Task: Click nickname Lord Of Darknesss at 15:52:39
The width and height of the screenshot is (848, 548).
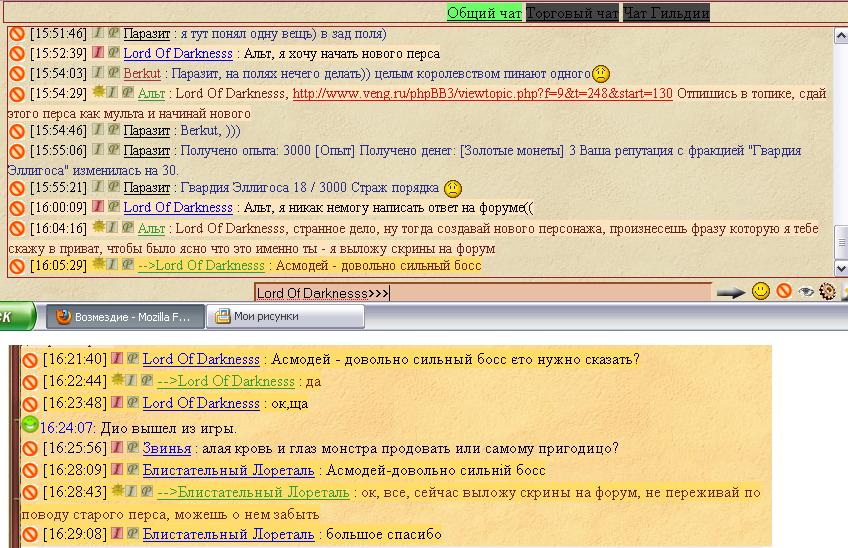Action: (x=178, y=54)
